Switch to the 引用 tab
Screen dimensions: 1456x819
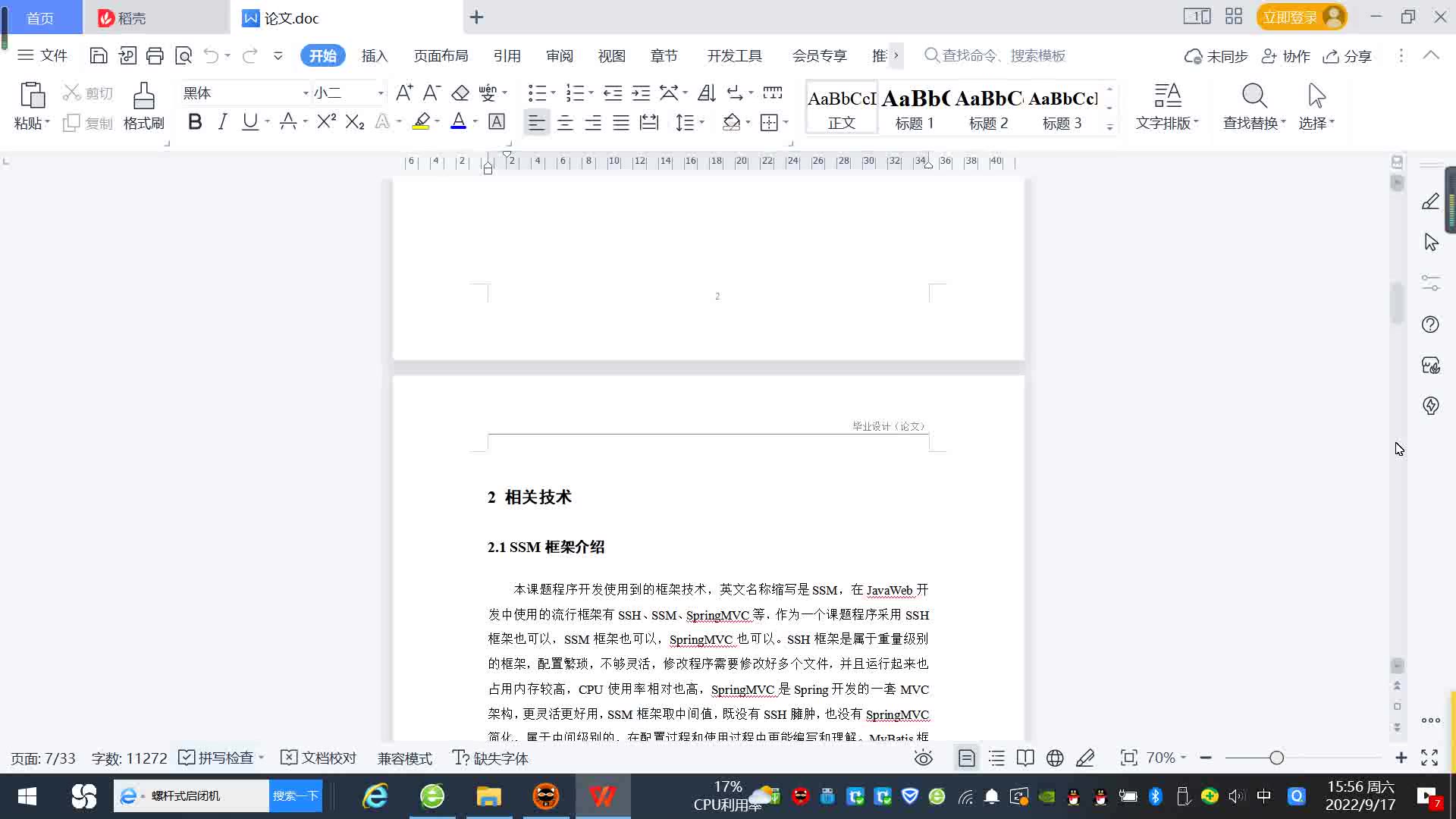tap(507, 56)
